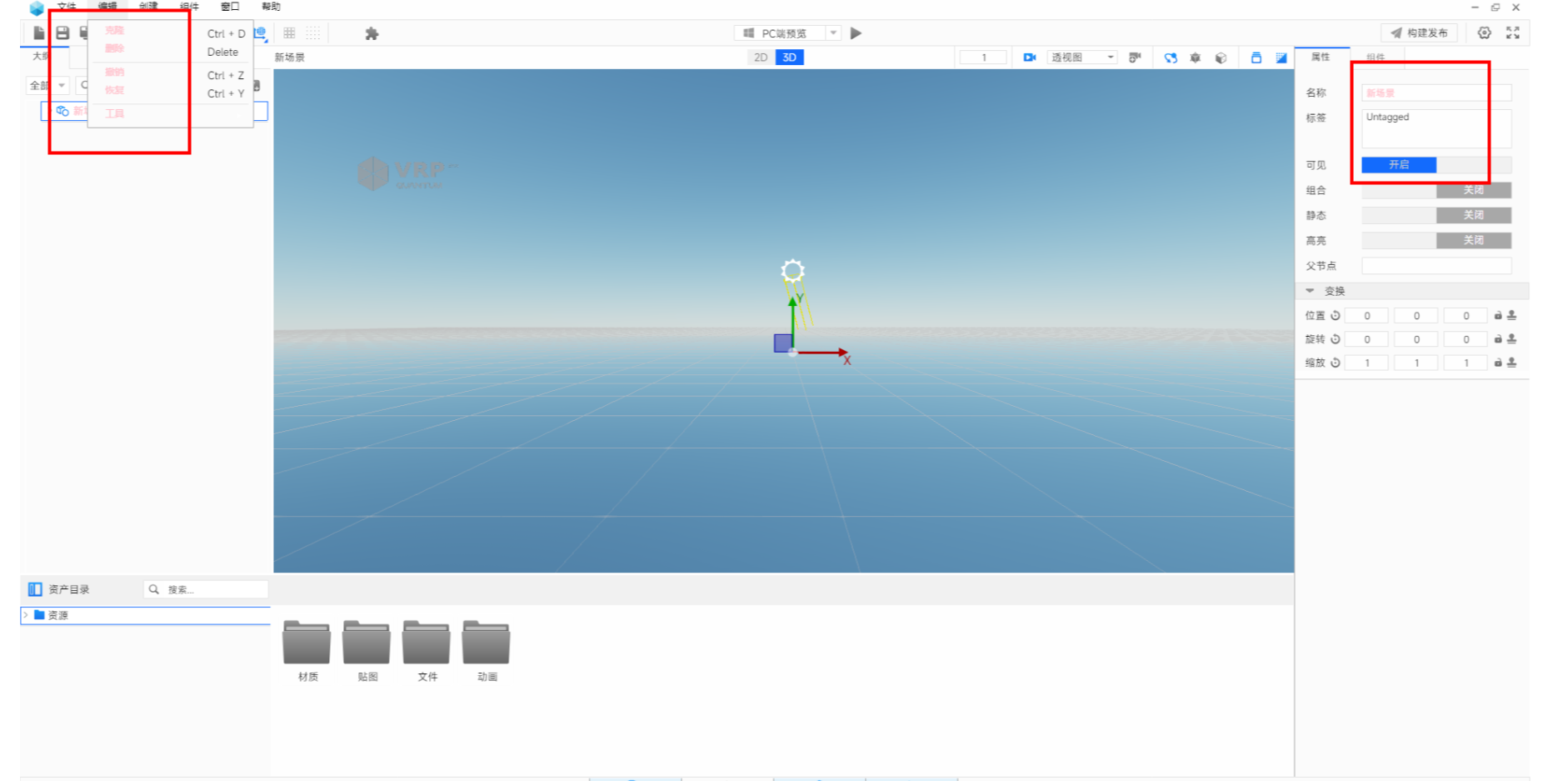Click the gray 3D box icon in viewport toolbar
The width and height of the screenshot is (1568, 781).
coord(1221,58)
